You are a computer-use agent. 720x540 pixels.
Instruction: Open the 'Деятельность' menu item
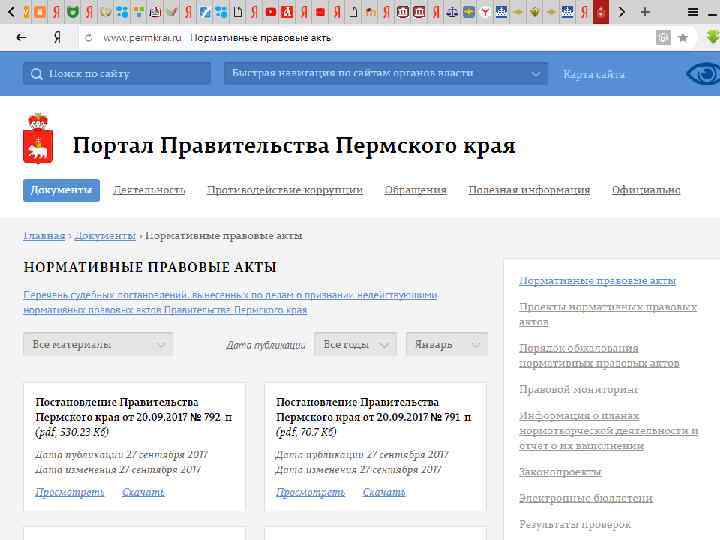pyautogui.click(x=149, y=190)
